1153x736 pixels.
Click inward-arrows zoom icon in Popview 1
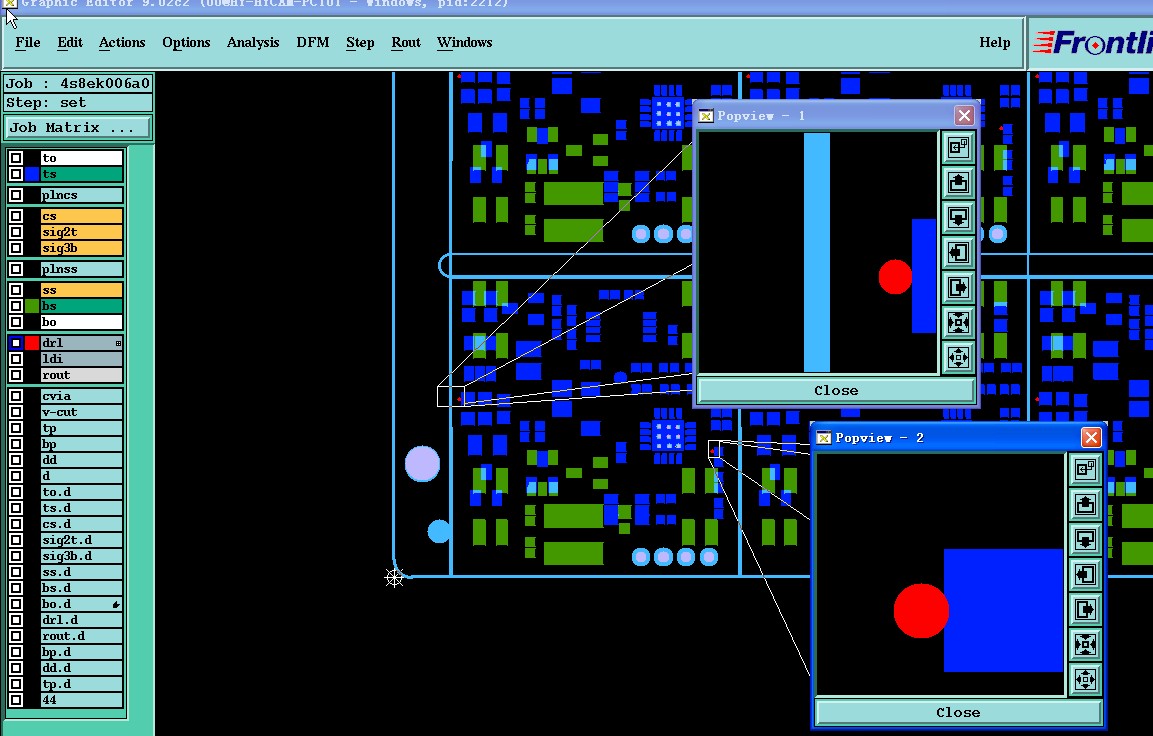958,323
